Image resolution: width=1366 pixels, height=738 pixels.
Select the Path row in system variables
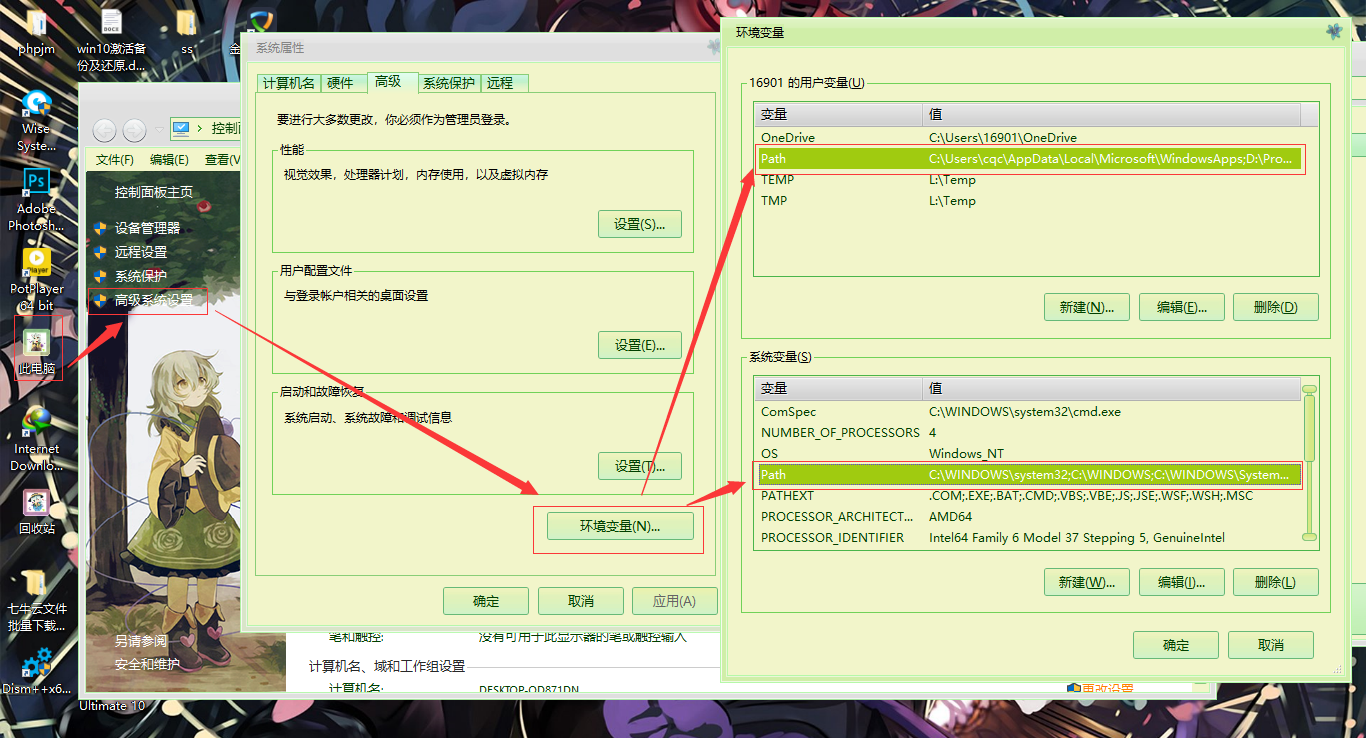pos(1029,474)
